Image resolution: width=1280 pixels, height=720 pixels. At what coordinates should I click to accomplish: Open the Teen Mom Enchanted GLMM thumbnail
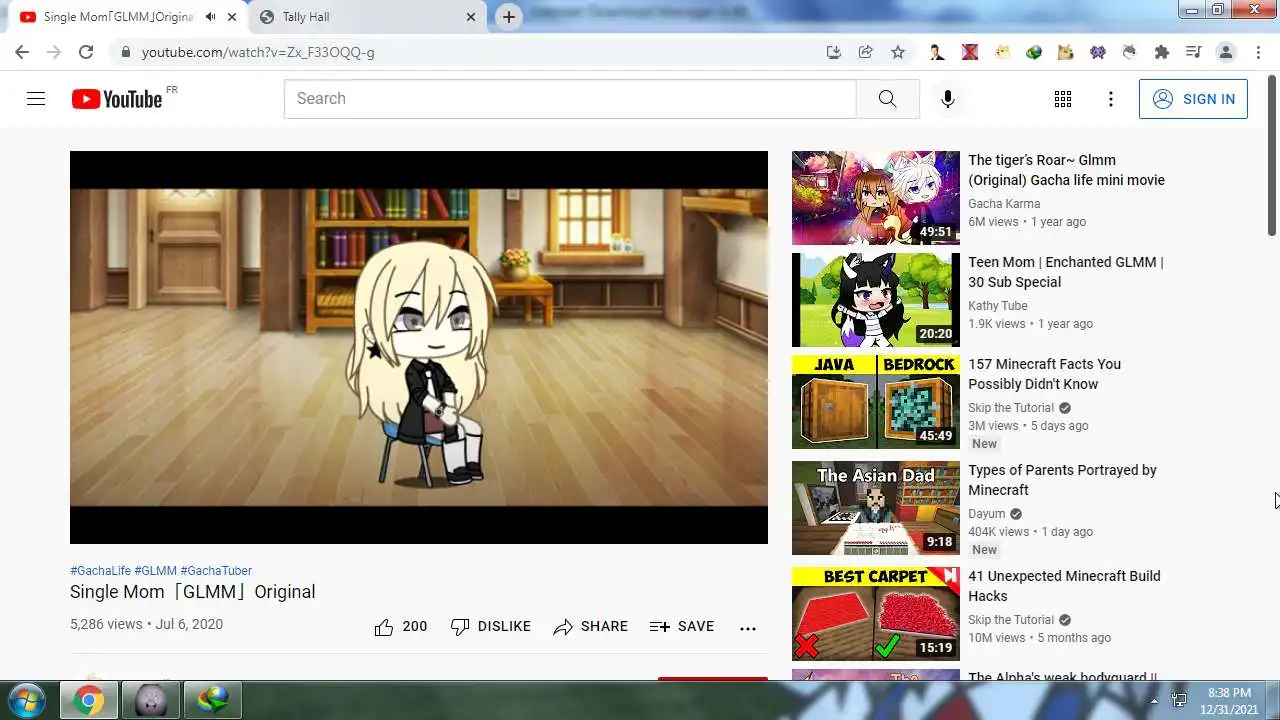876,300
